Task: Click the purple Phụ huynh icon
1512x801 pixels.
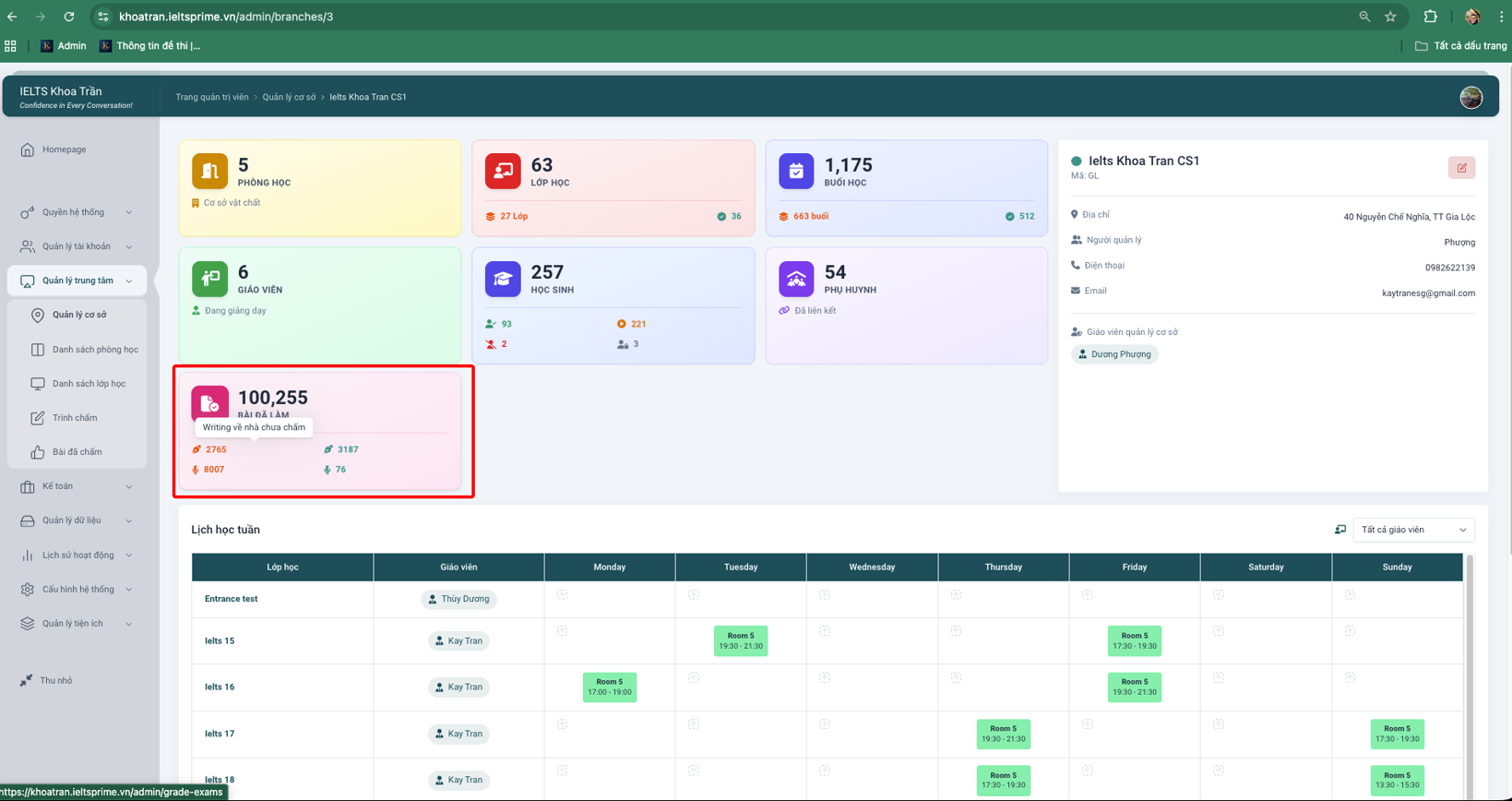Action: click(x=796, y=279)
